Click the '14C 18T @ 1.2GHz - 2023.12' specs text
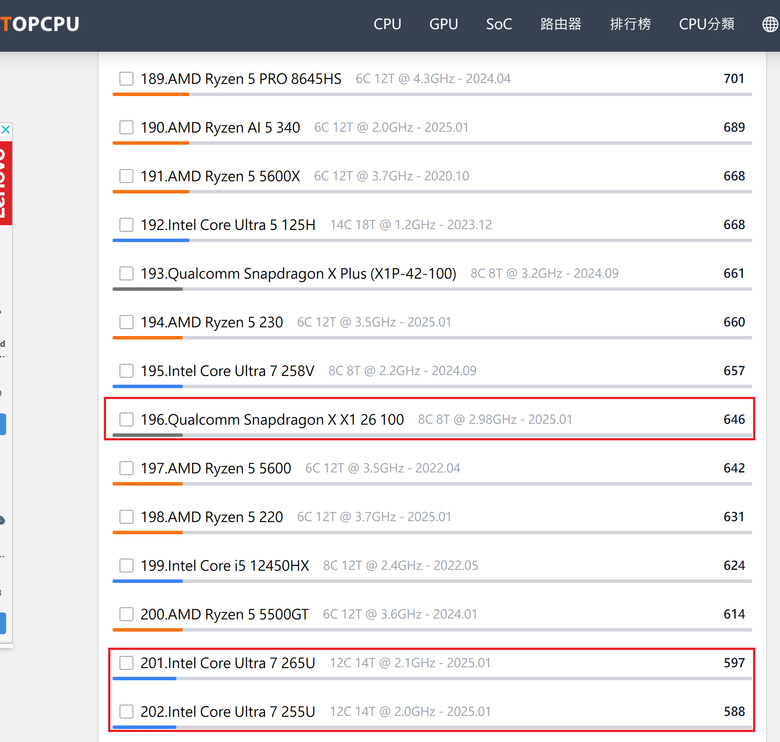The height and width of the screenshot is (742, 780). tap(411, 225)
